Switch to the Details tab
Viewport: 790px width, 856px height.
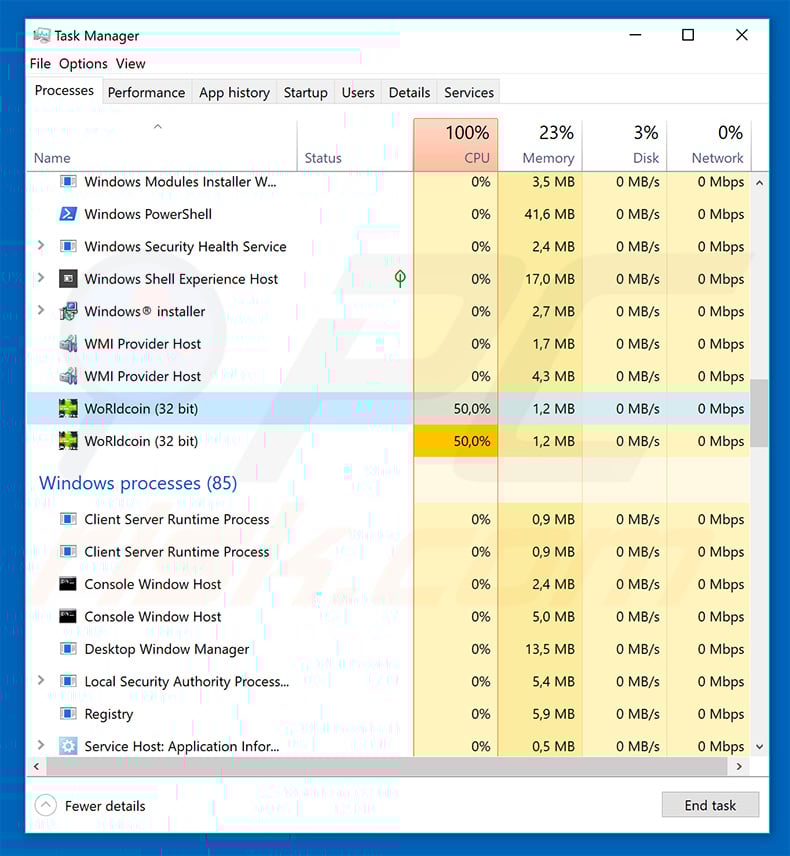pyautogui.click(x=409, y=92)
